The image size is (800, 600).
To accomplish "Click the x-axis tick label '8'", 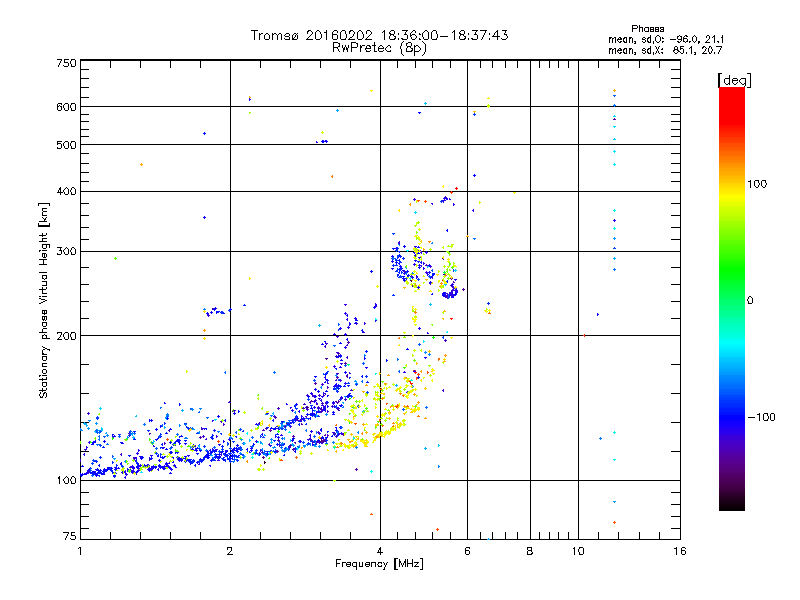I will pos(530,551).
